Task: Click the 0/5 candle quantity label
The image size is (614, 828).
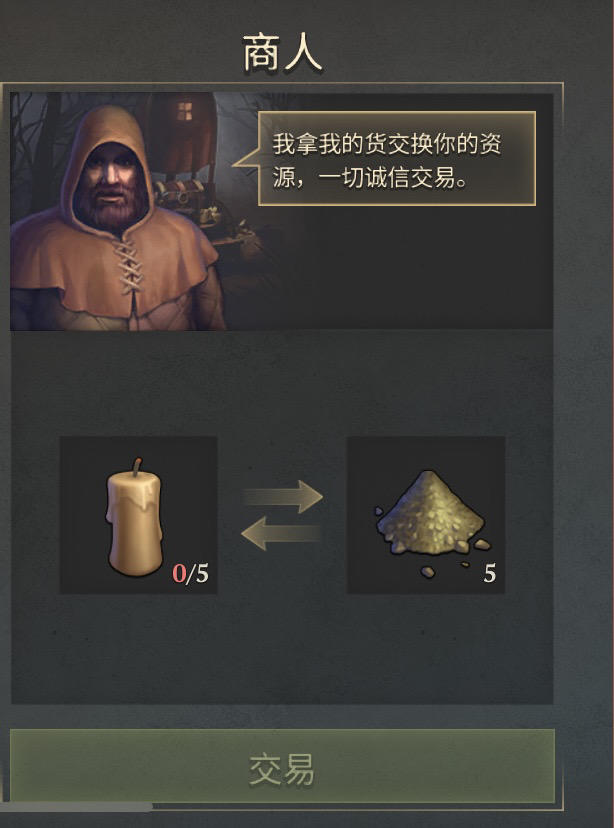Action: click(191, 574)
